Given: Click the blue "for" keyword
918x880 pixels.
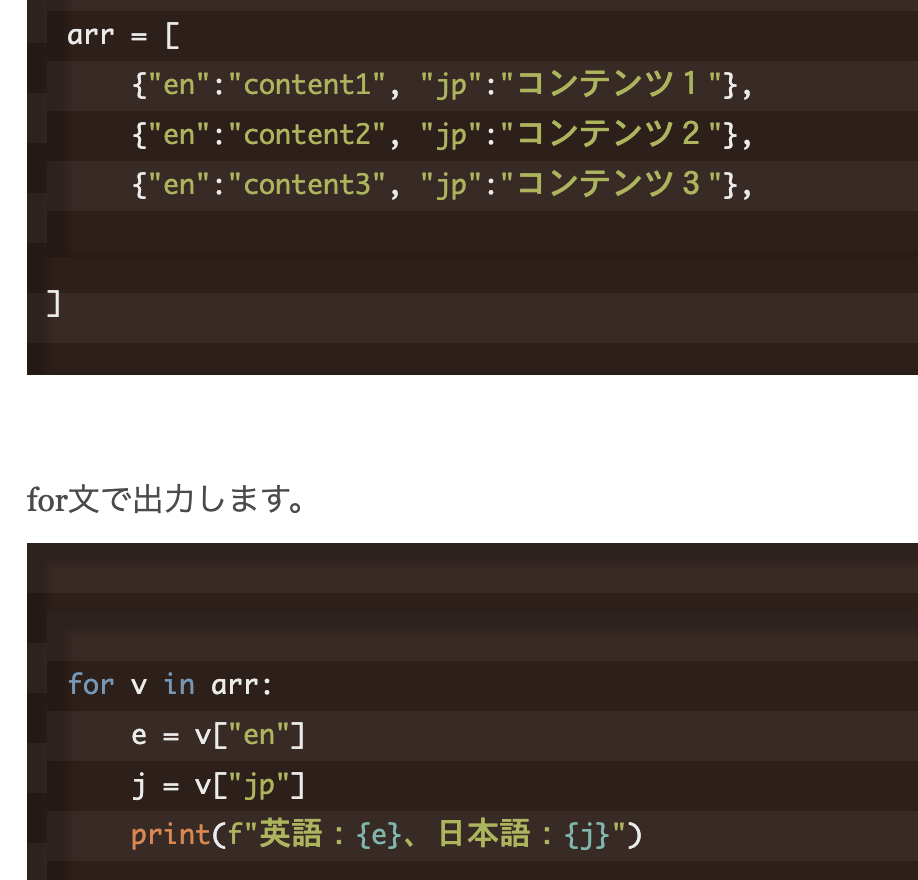Looking at the screenshot, I should 91,685.
